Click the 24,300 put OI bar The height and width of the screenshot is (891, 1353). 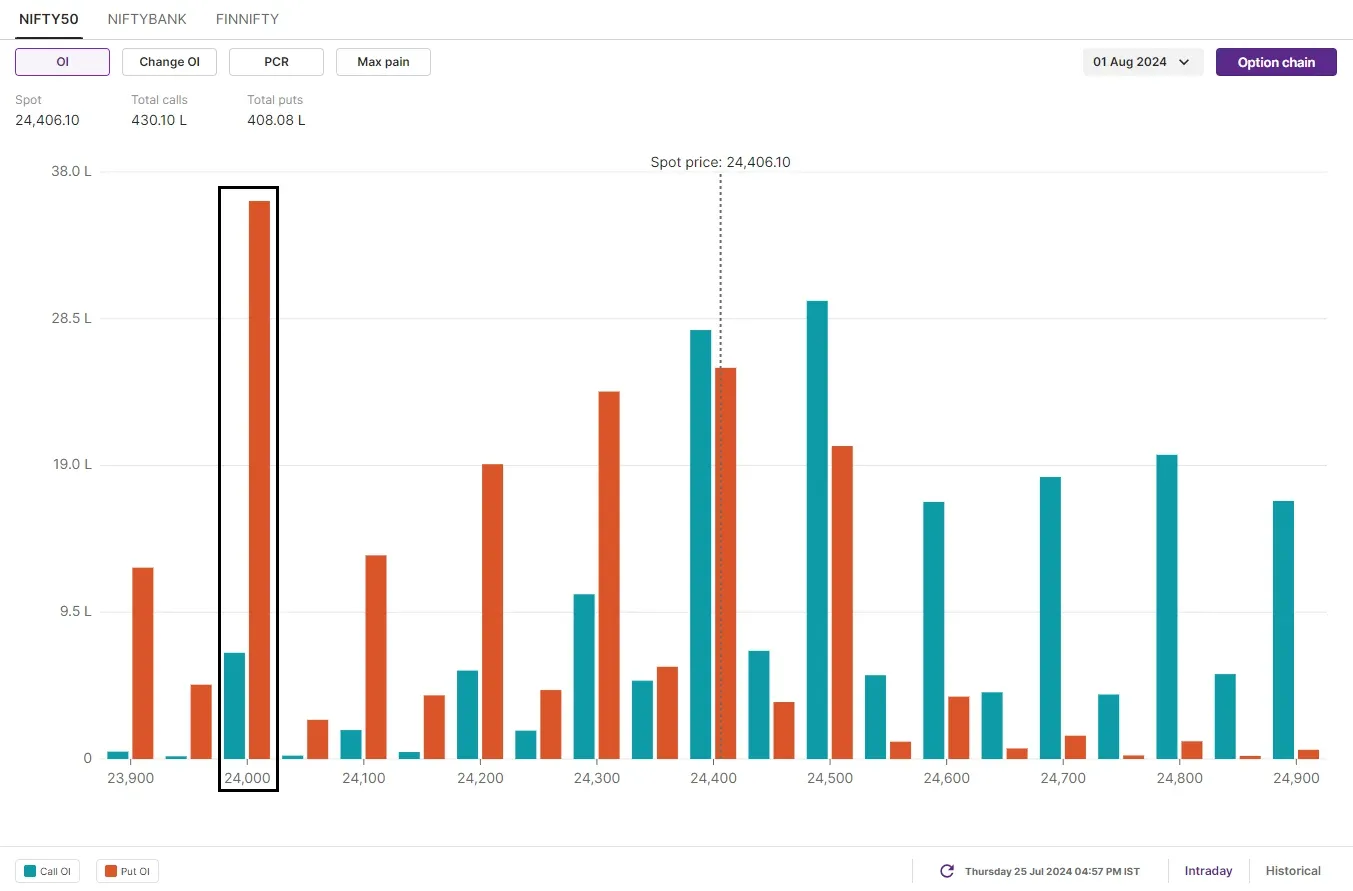pos(609,575)
